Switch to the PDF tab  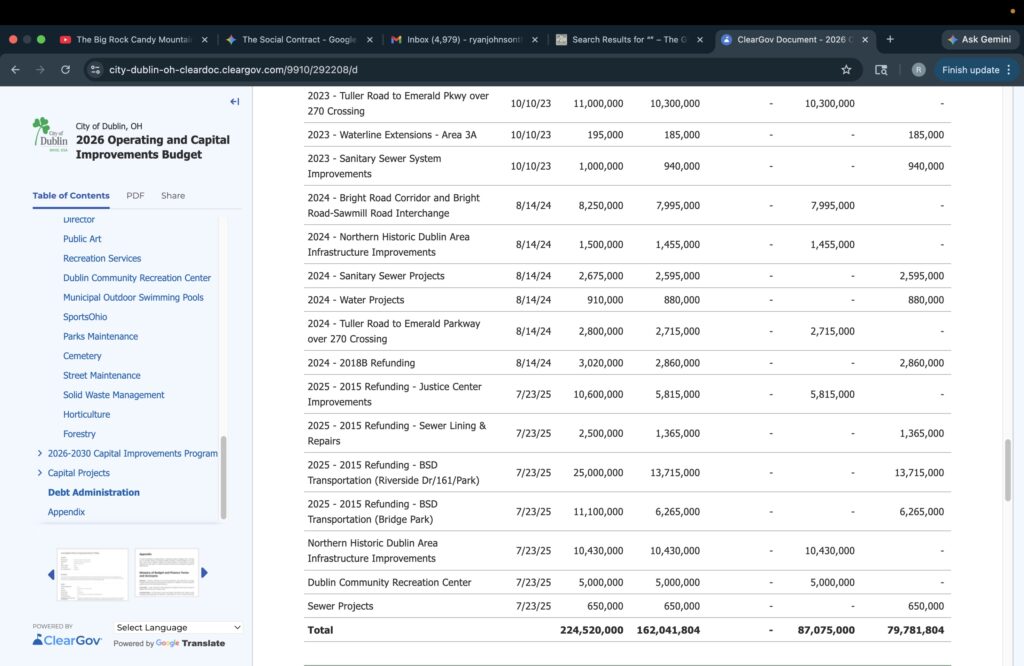(135, 196)
